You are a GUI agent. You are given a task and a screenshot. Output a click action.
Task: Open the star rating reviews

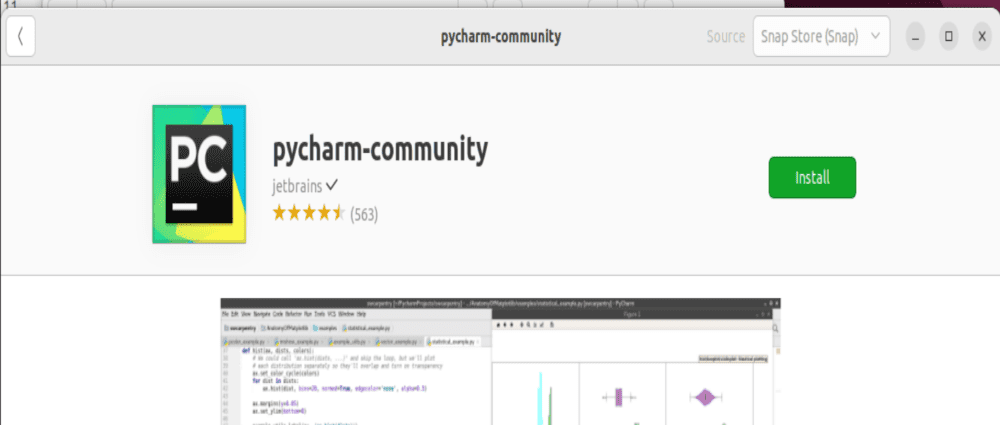(308, 213)
